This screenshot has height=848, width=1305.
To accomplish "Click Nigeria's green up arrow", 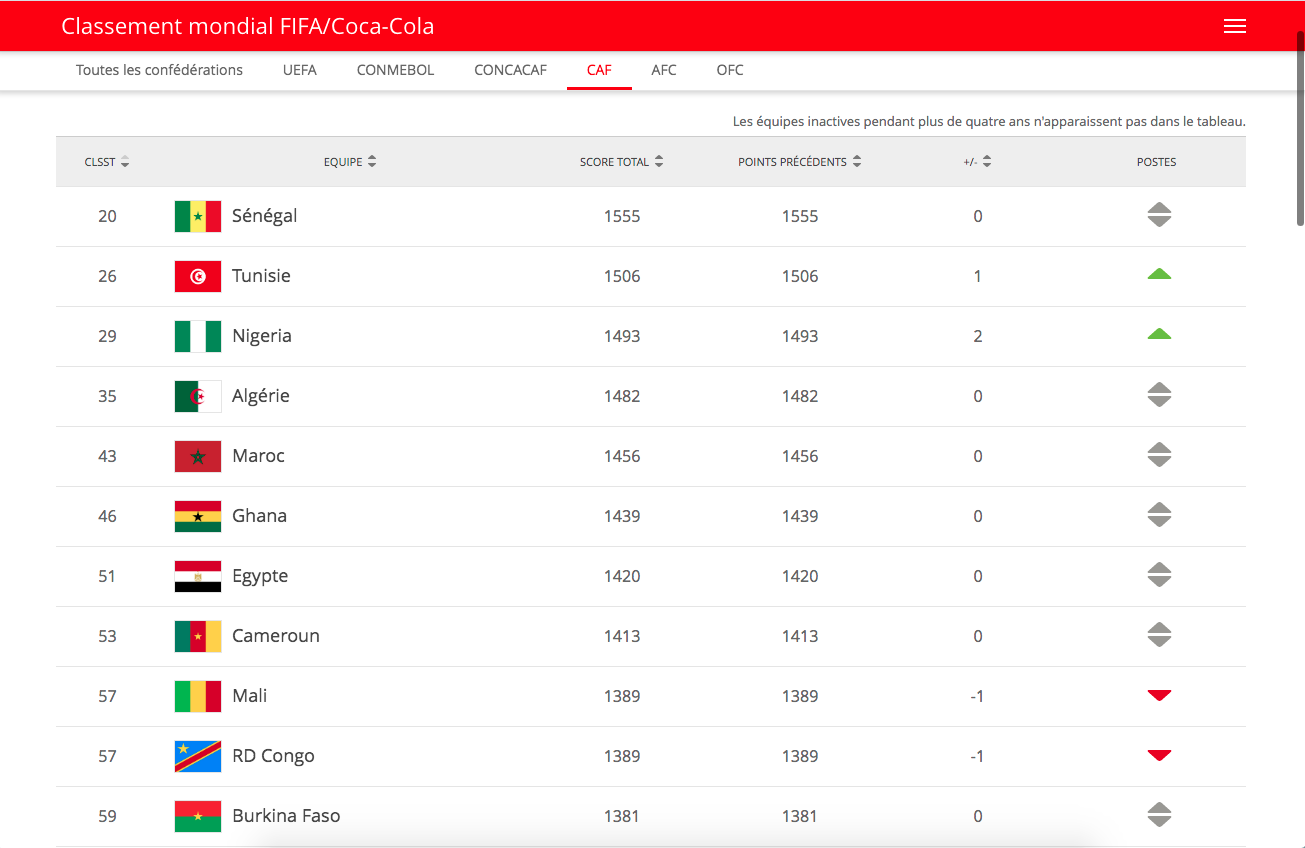I will point(1159,334).
